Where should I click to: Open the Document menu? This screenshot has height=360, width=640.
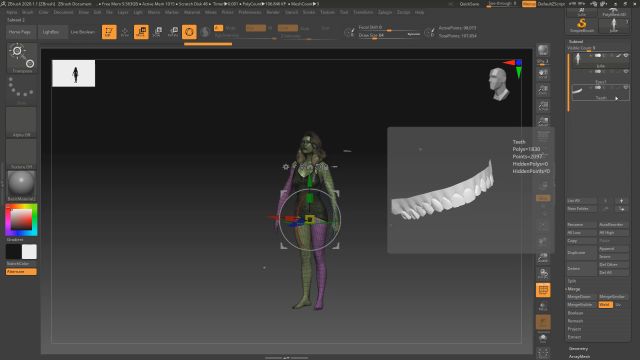pos(63,12)
